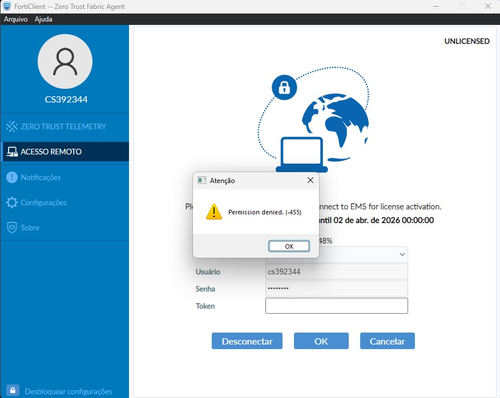500x398 pixels.
Task: Focus the Usuário field cs392344
Action: [336, 272]
